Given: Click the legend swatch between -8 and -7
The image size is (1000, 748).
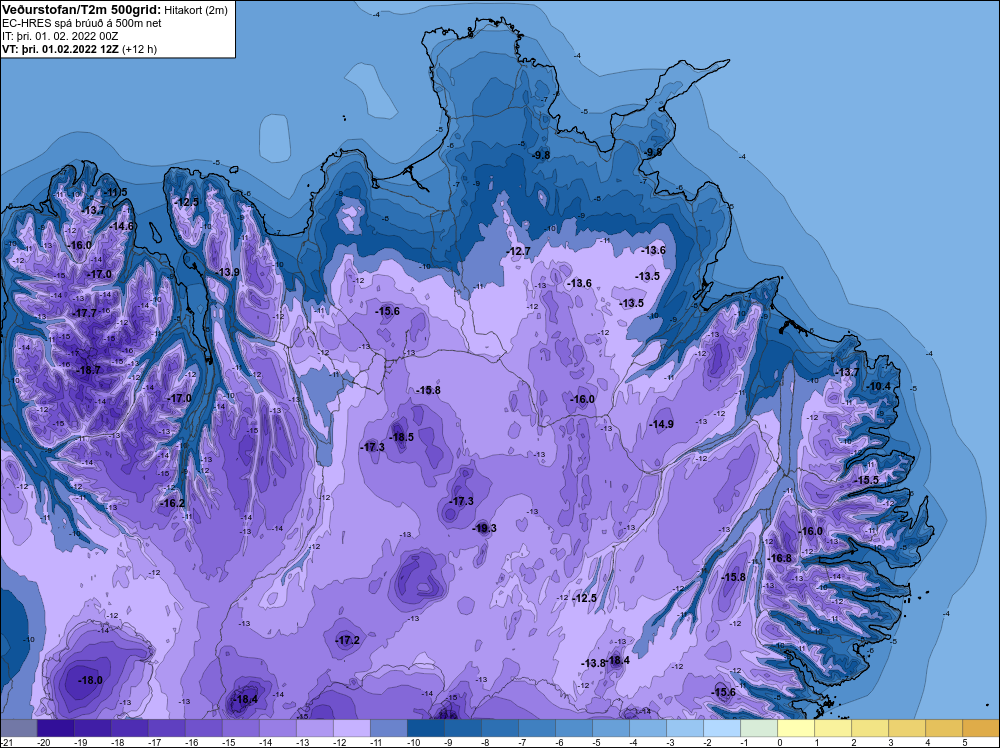Looking at the screenshot, I should (499, 728).
